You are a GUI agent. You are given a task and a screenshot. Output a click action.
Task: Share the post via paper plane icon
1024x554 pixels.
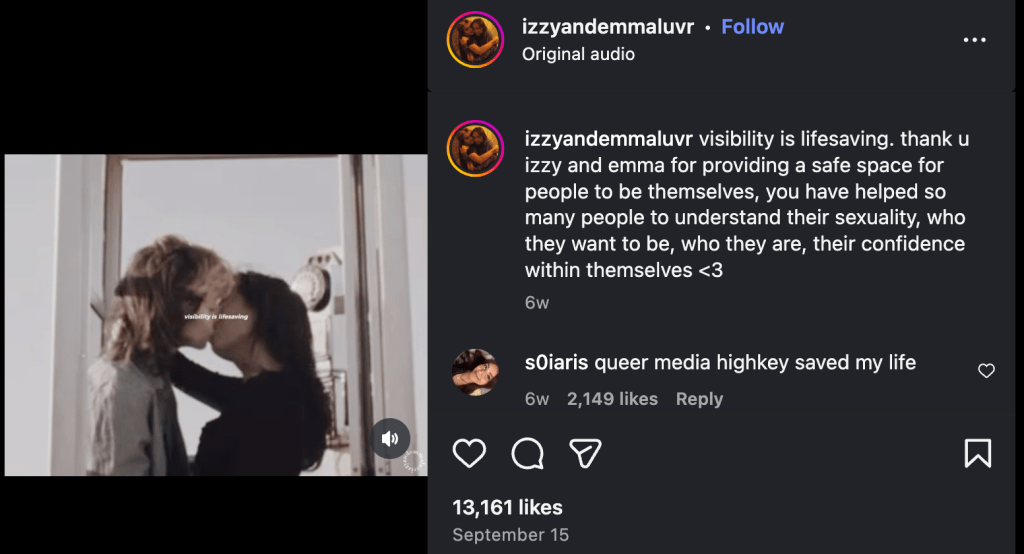click(x=585, y=454)
